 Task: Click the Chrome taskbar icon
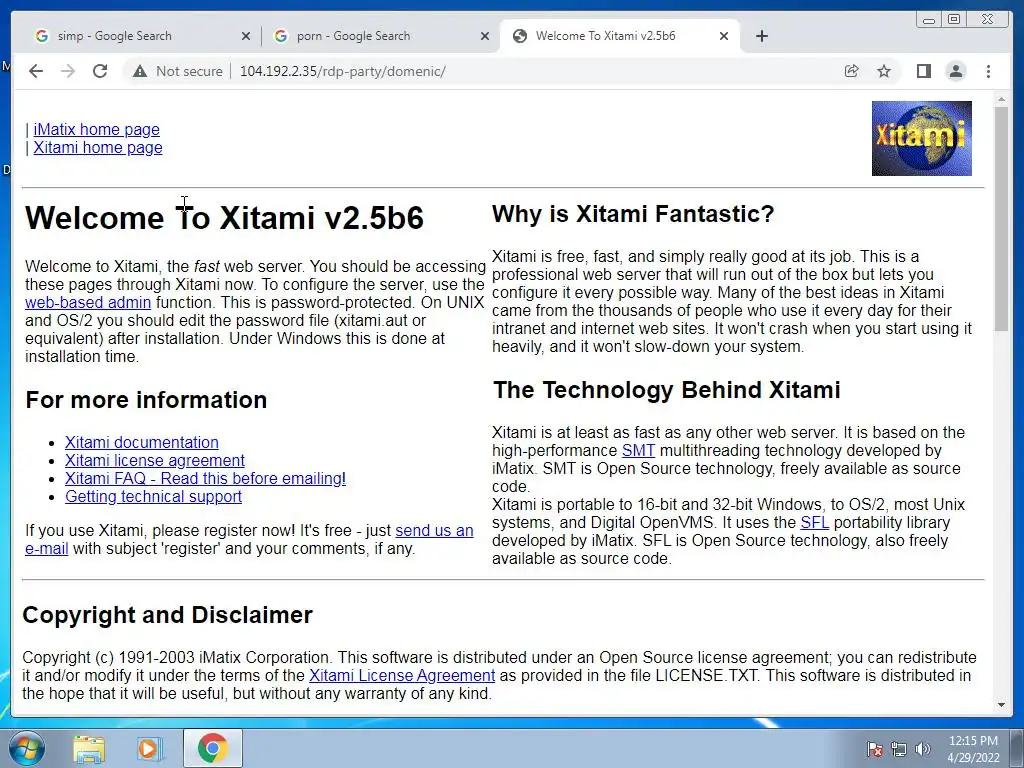click(212, 748)
